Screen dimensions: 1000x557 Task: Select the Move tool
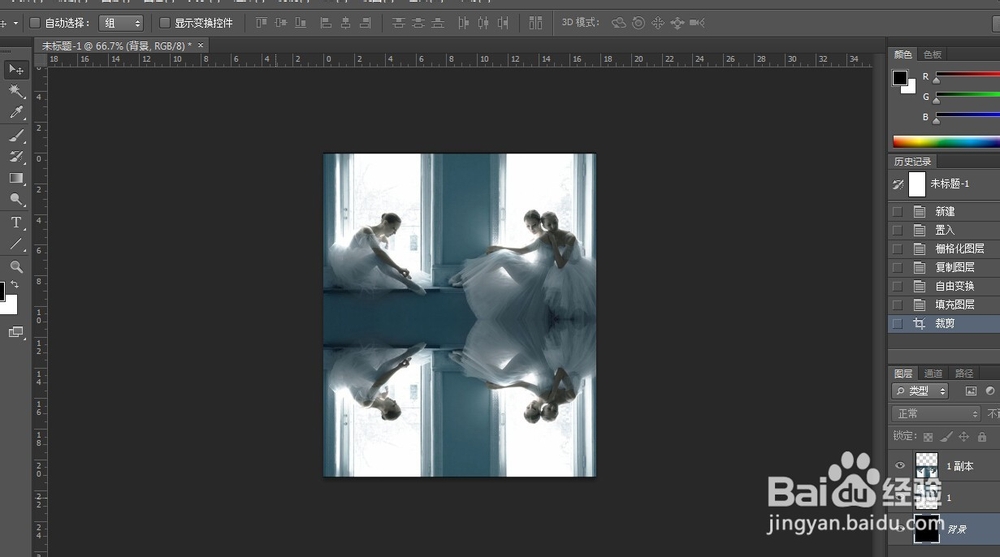[x=16, y=70]
